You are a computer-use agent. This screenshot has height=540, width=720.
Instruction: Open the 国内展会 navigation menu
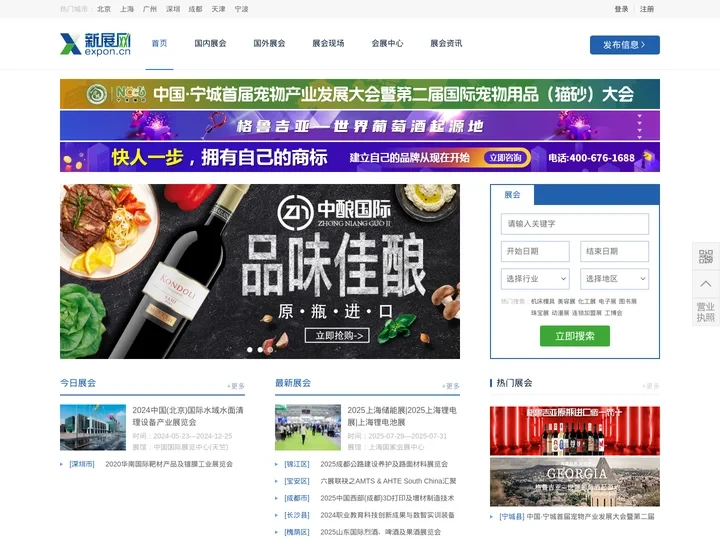[210, 43]
